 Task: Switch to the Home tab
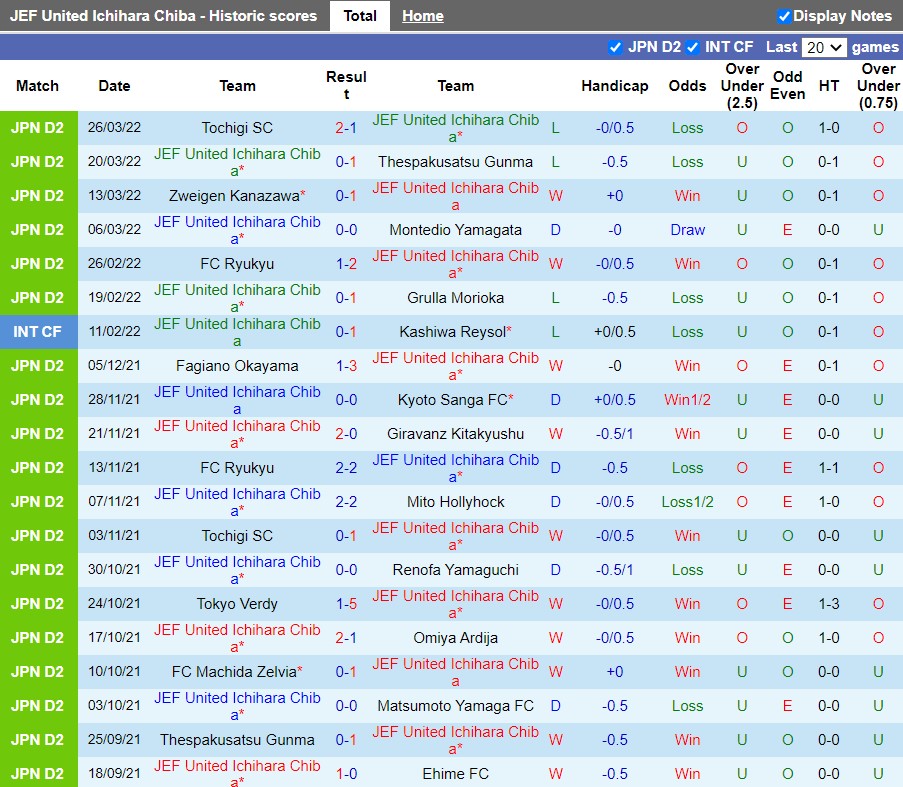(423, 16)
